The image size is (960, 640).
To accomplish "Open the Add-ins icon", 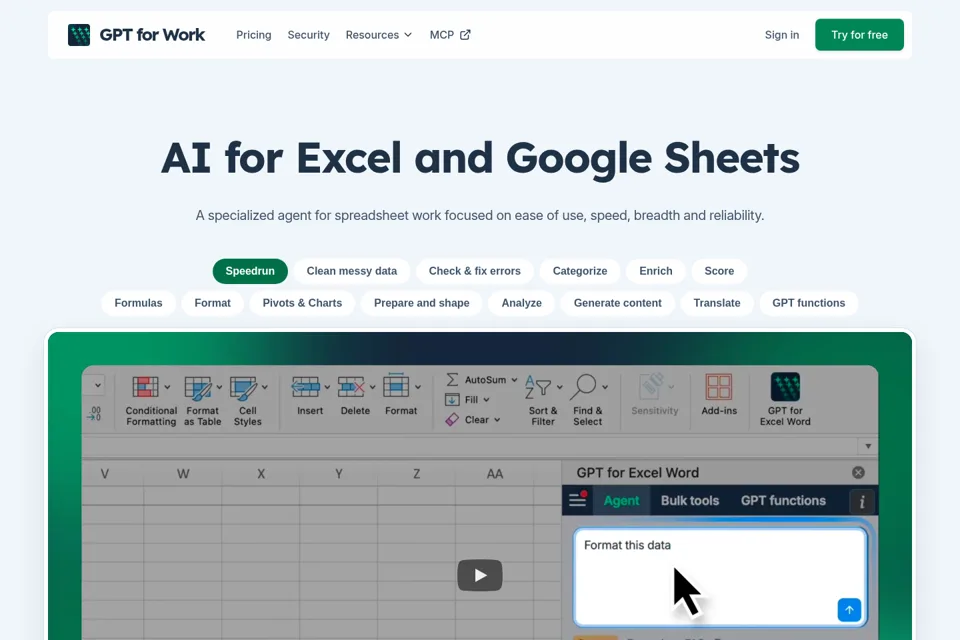I will pyautogui.click(x=719, y=387).
